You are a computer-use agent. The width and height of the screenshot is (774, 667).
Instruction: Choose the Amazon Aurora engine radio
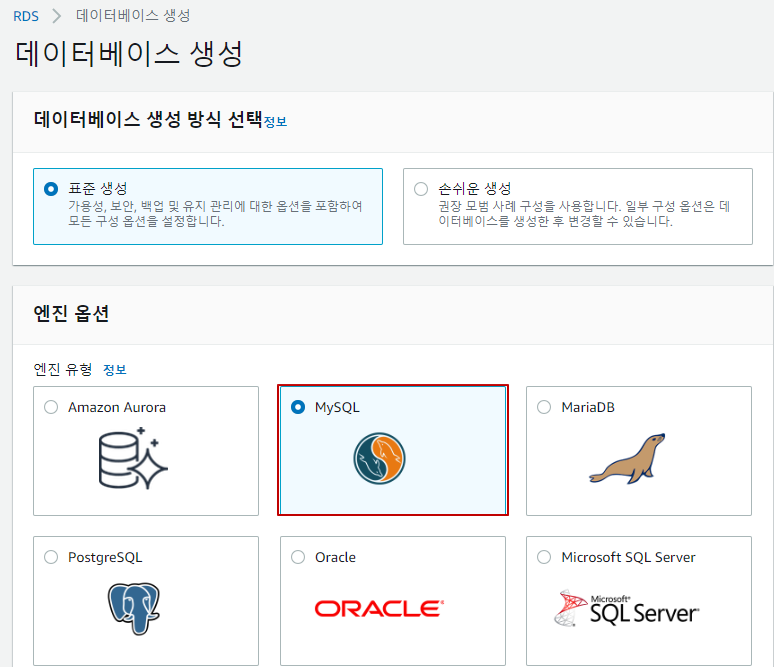[x=51, y=407]
